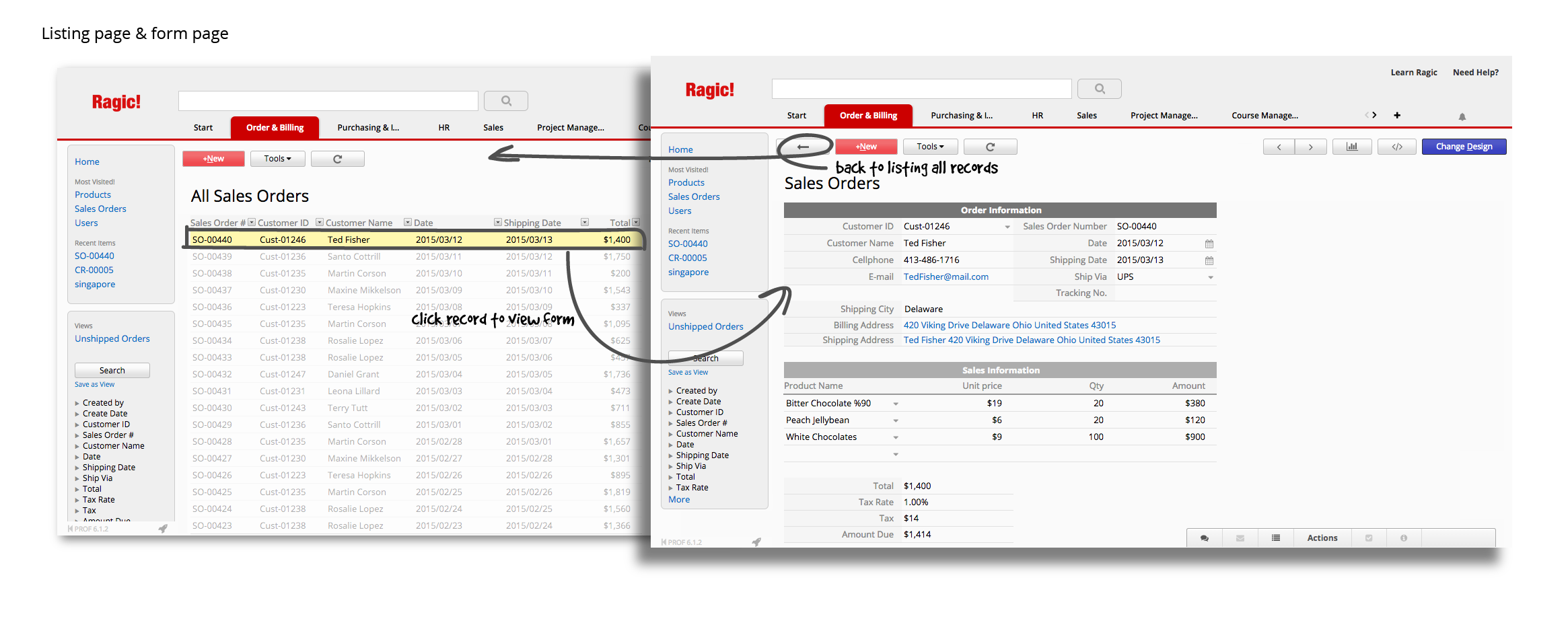The width and height of the screenshot is (1568, 627).
Task: Click the Need Help? link
Action: [x=1475, y=73]
